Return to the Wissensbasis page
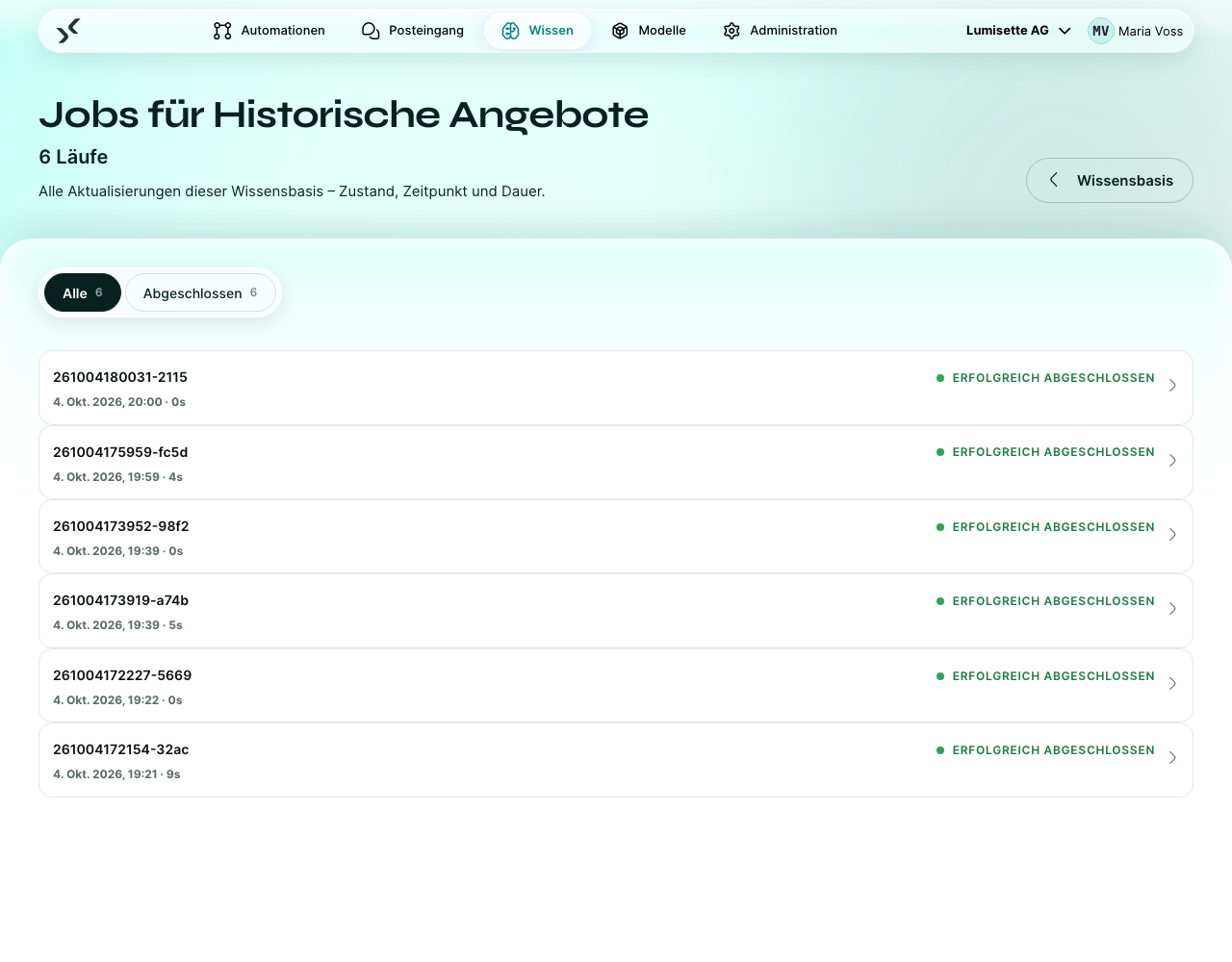Screen dimensions: 1232x962 (x=1110, y=180)
